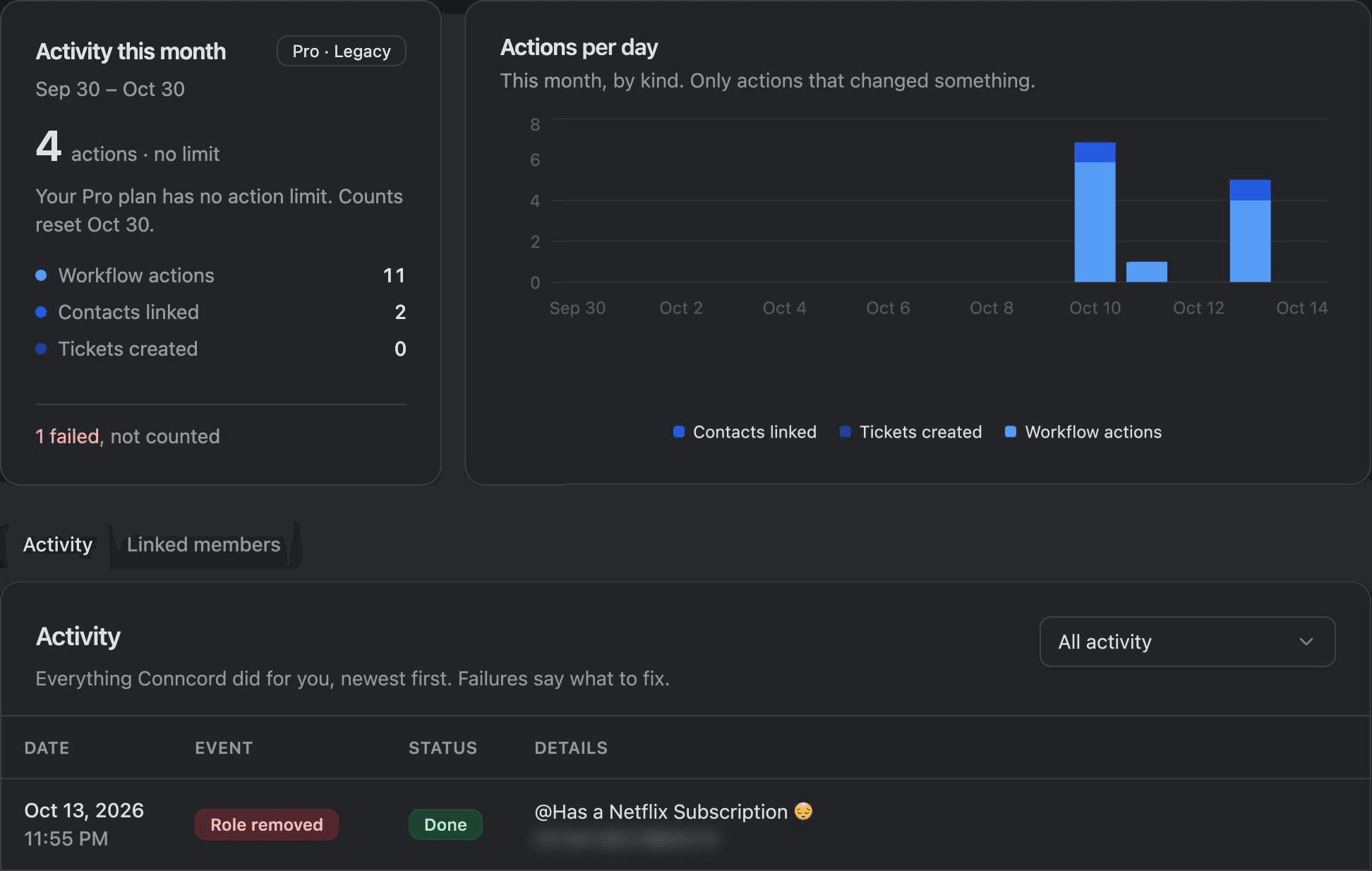Click the Workflow actions legend color square
Image resolution: width=1372 pixels, height=871 pixels.
pyautogui.click(x=1011, y=432)
